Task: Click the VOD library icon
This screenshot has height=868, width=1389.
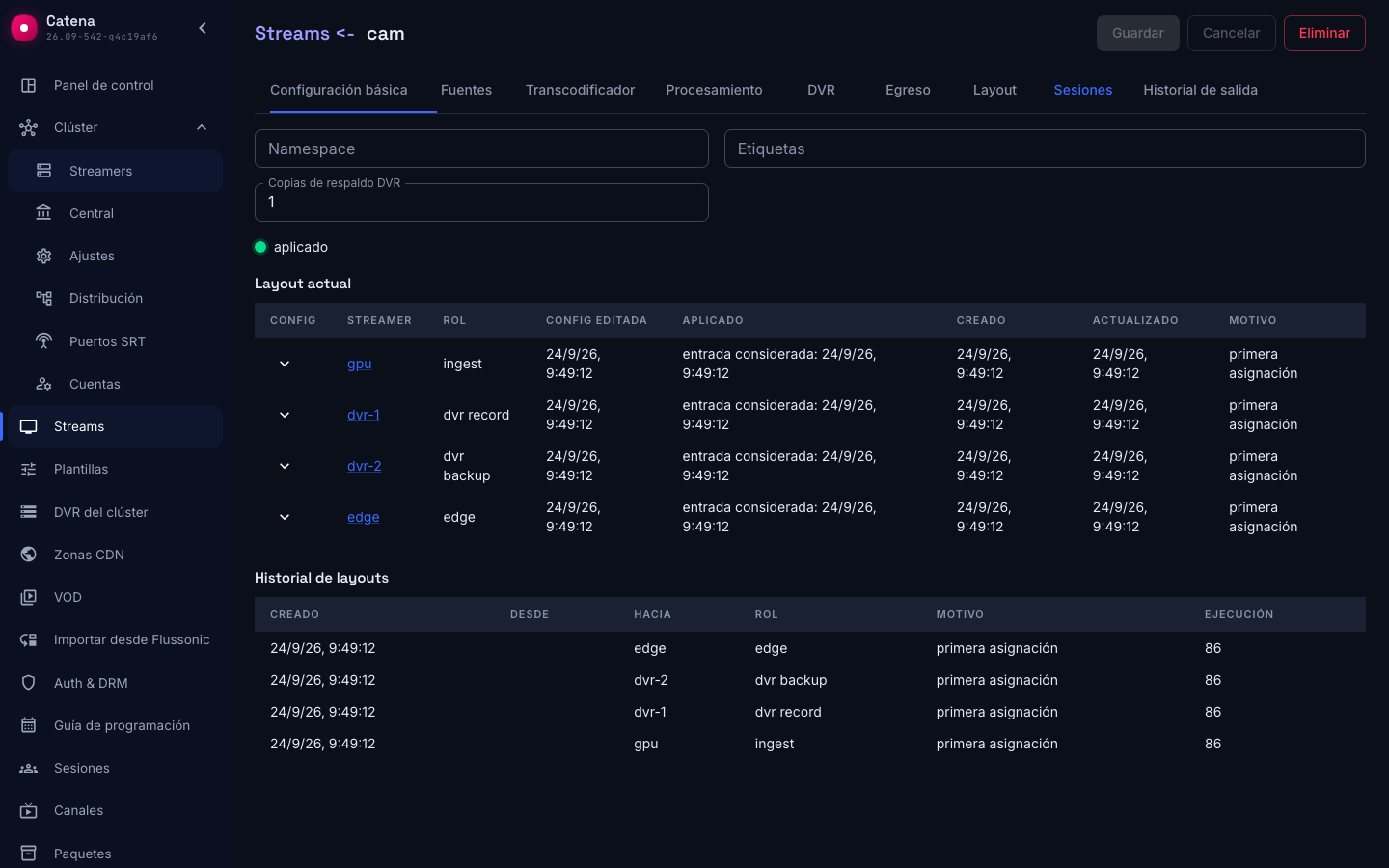Action: coord(29,597)
